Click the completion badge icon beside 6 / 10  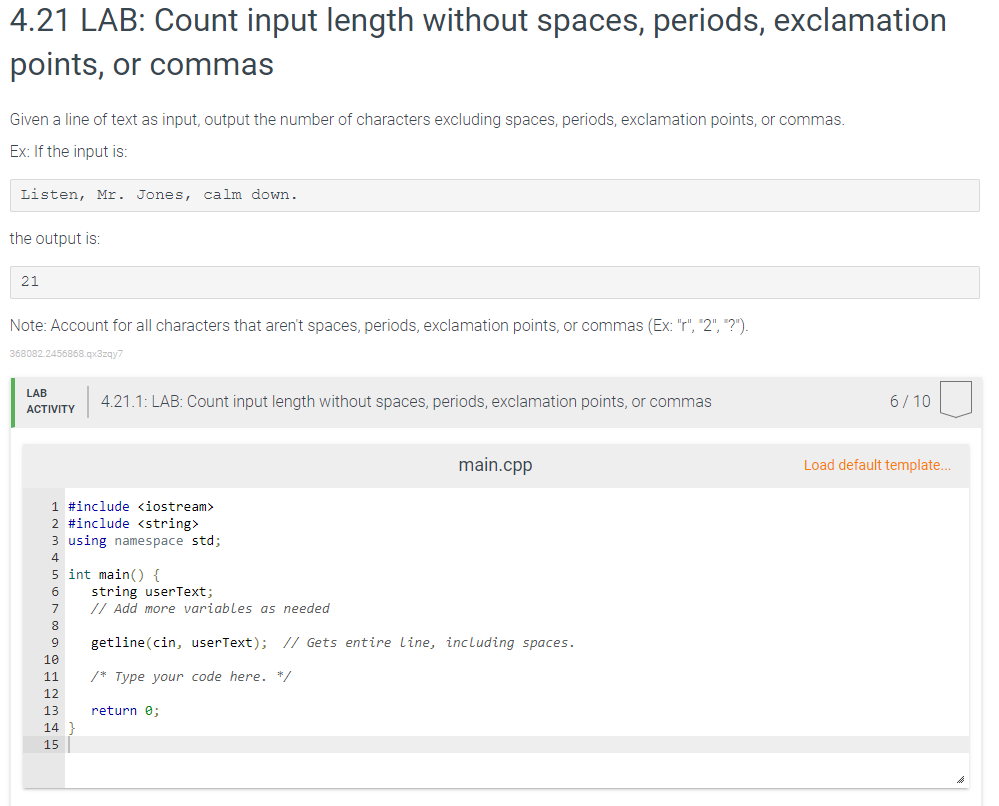coord(956,399)
